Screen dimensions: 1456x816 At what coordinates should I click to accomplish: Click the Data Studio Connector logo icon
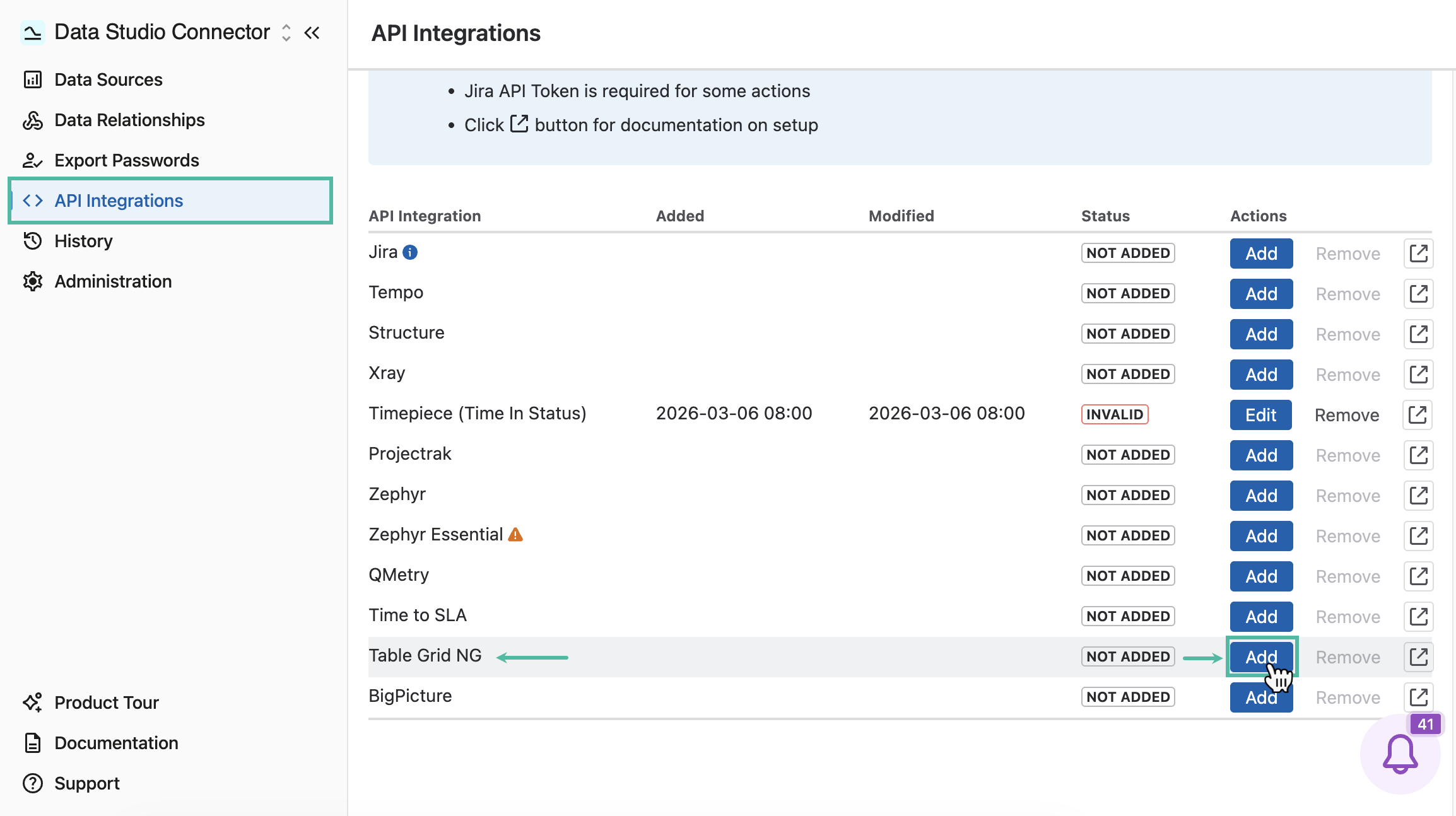tap(32, 32)
